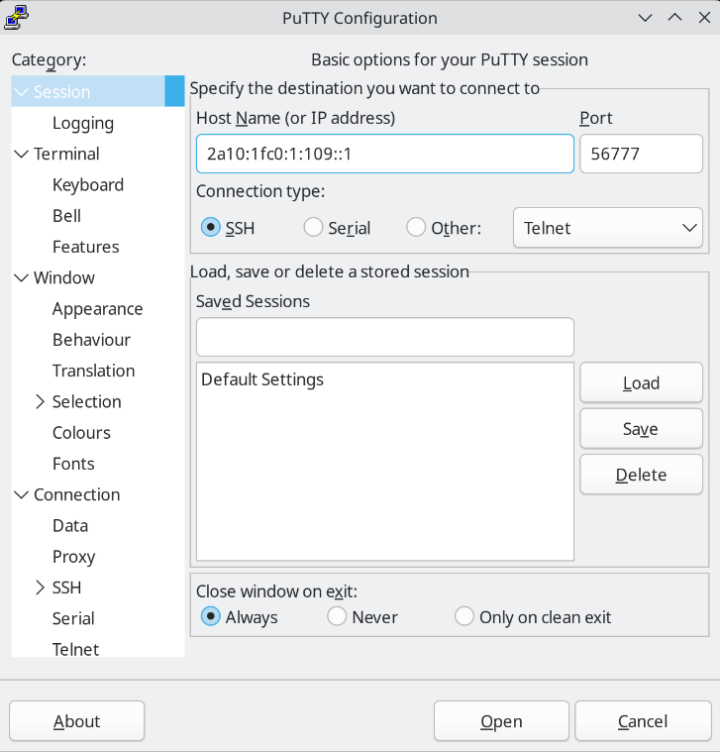Click the Save session button

click(x=641, y=429)
